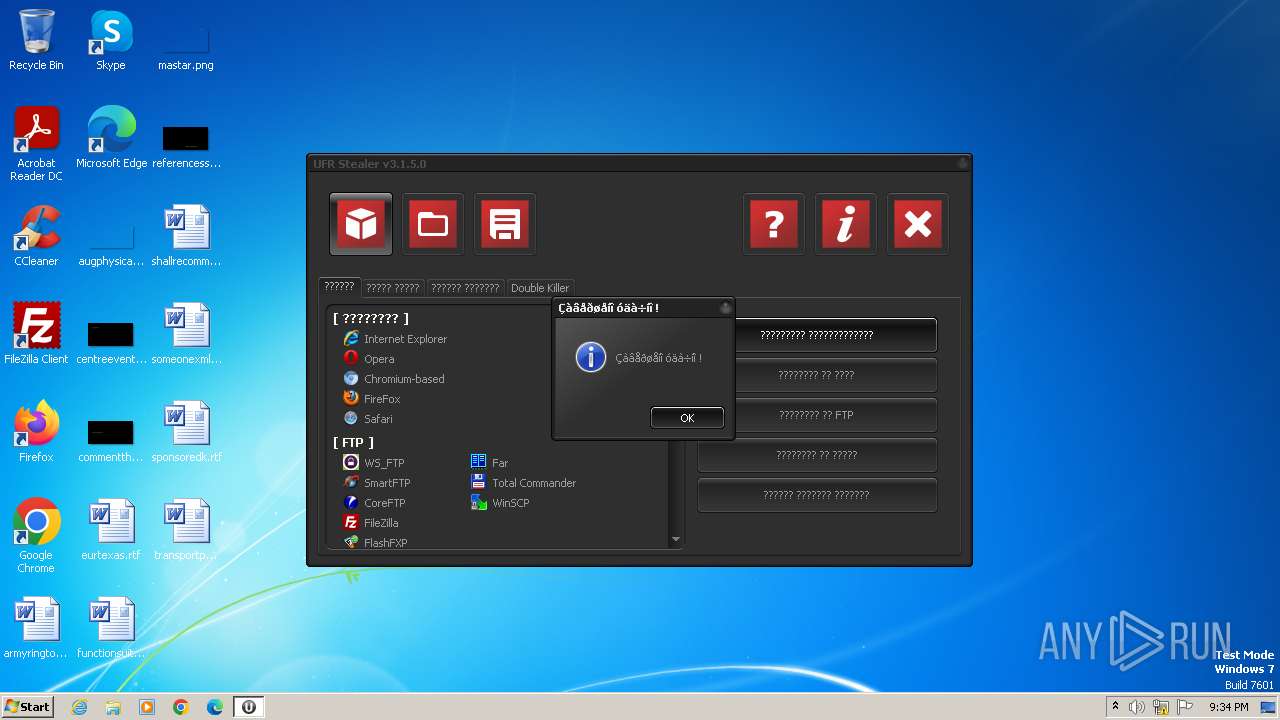Open CCleaner desktop shortcut
The width and height of the screenshot is (1280, 720).
click(36, 236)
